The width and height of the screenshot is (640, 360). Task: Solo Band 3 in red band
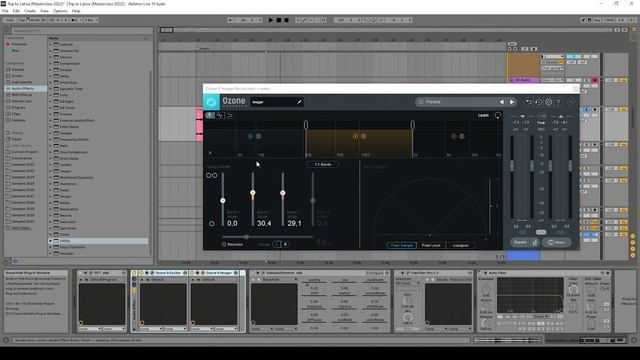coord(462,136)
